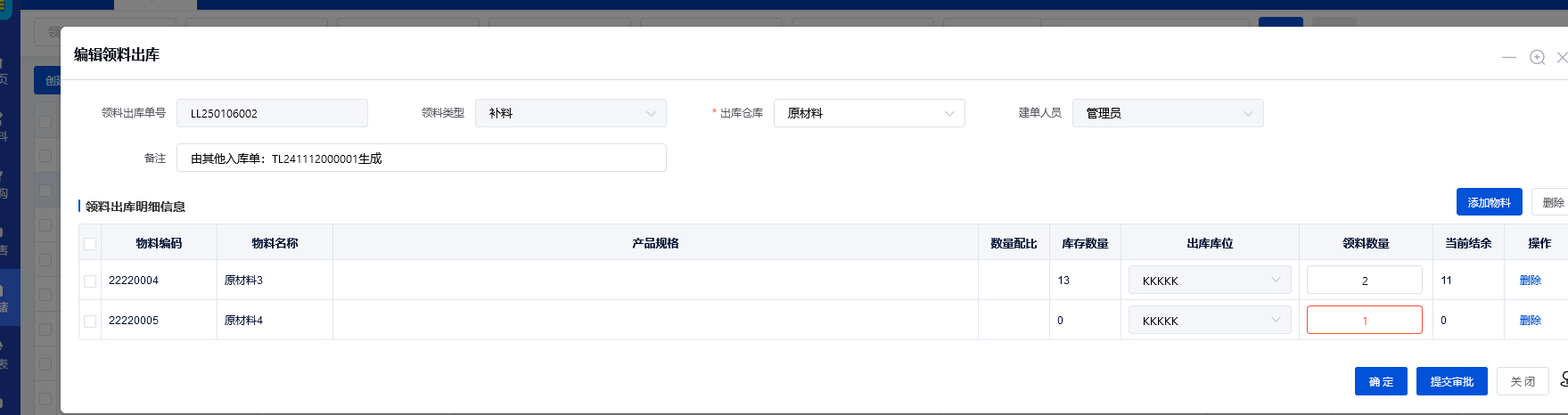Expand the 出库仓库 dropdown showing 原材料
The height and width of the screenshot is (415, 1568).
[869, 113]
